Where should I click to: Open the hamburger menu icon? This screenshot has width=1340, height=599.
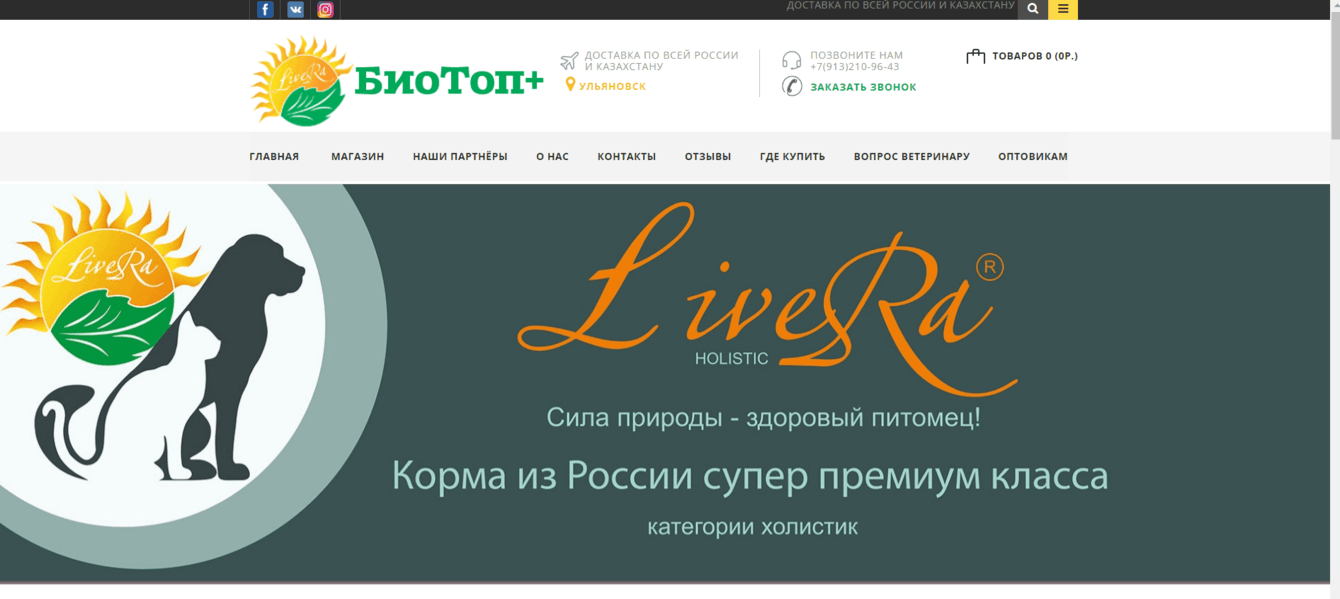[x=1062, y=9]
